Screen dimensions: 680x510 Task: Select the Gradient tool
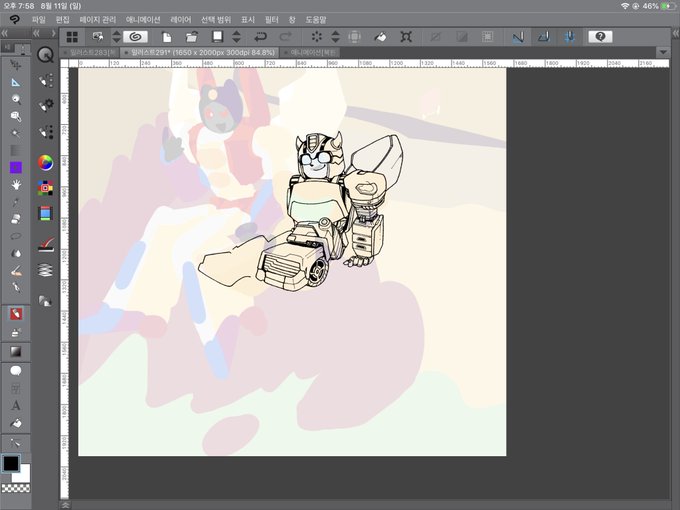click(x=16, y=352)
